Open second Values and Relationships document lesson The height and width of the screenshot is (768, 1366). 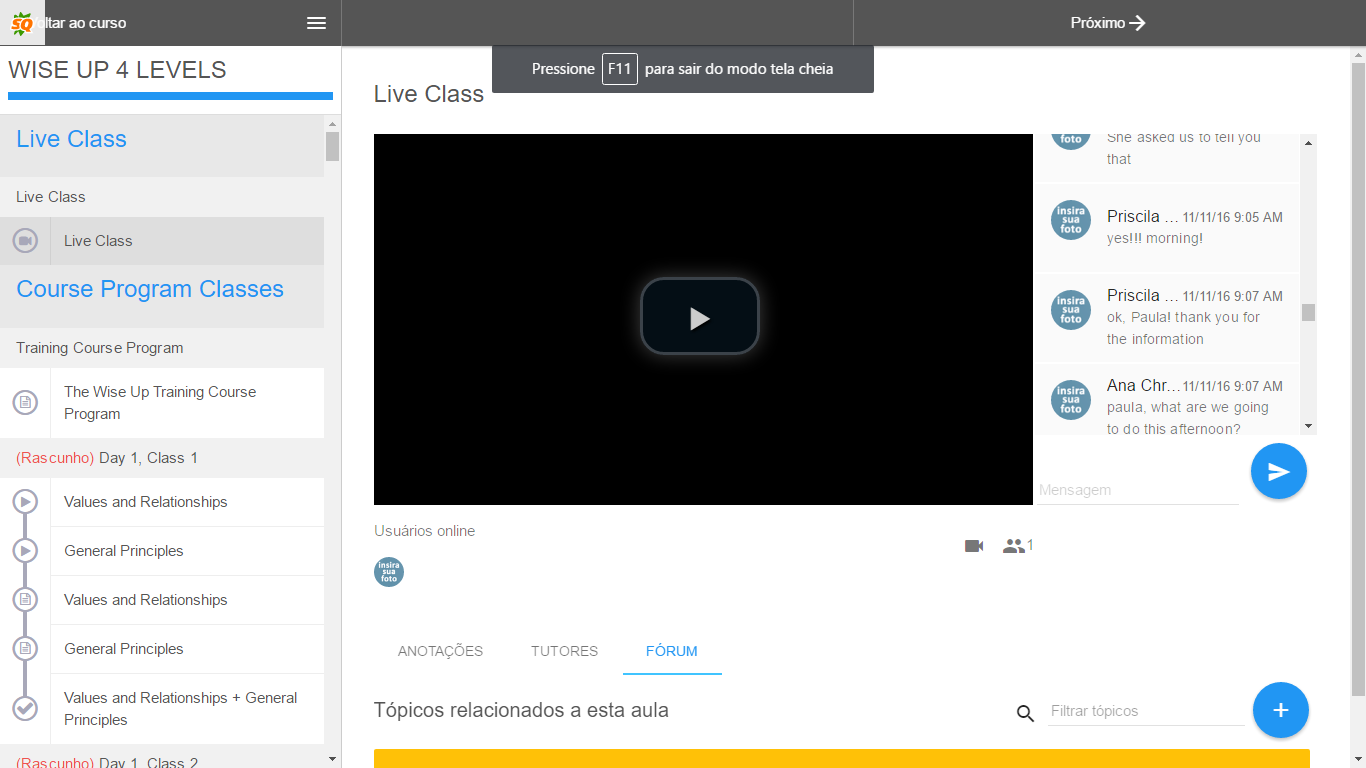pyautogui.click(x=187, y=600)
